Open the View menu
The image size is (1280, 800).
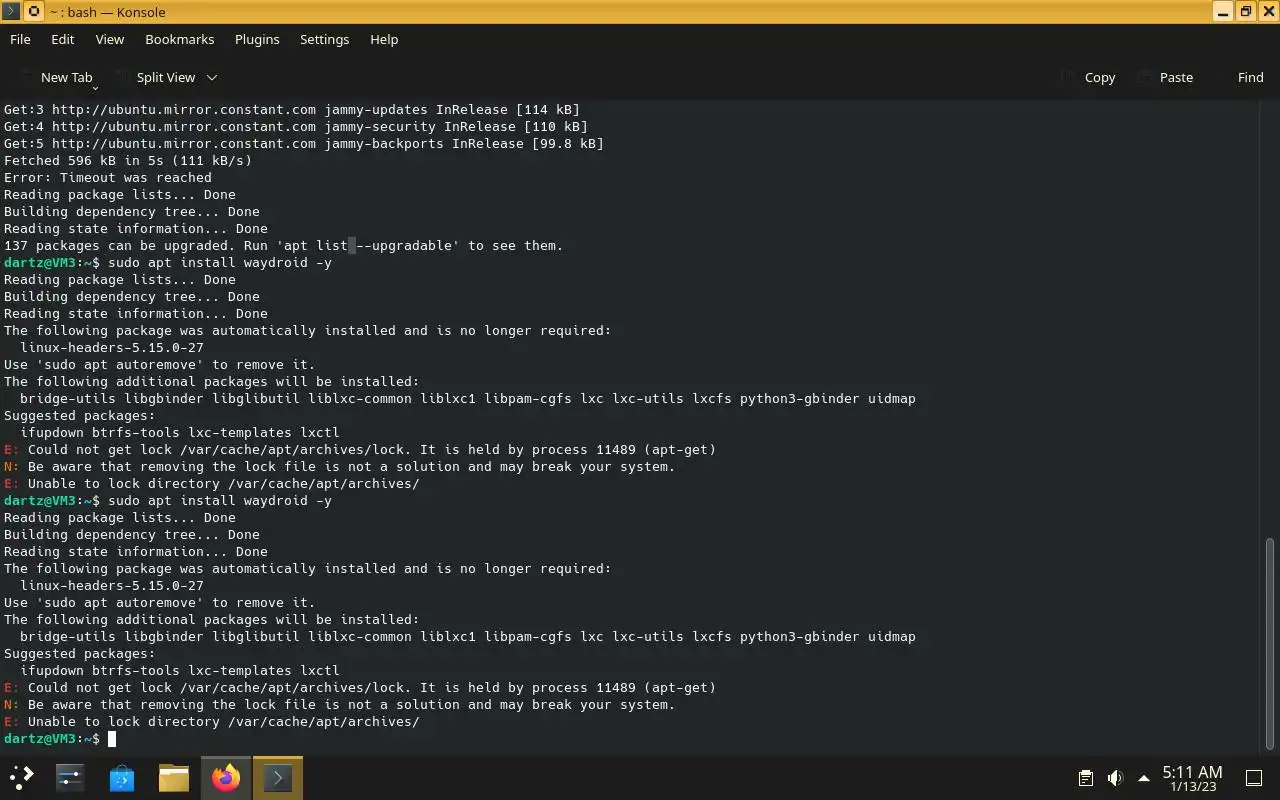click(x=110, y=39)
